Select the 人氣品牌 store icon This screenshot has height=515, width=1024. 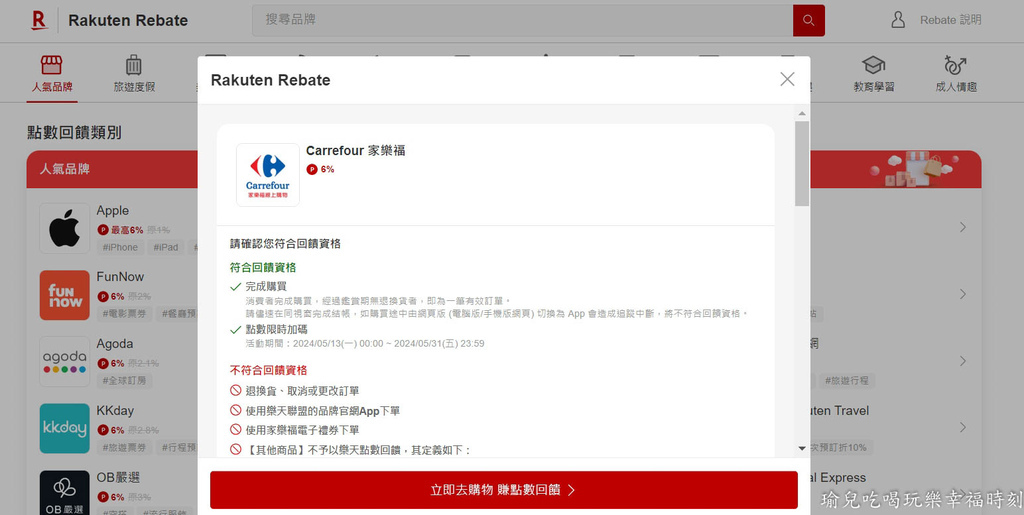(x=52, y=65)
